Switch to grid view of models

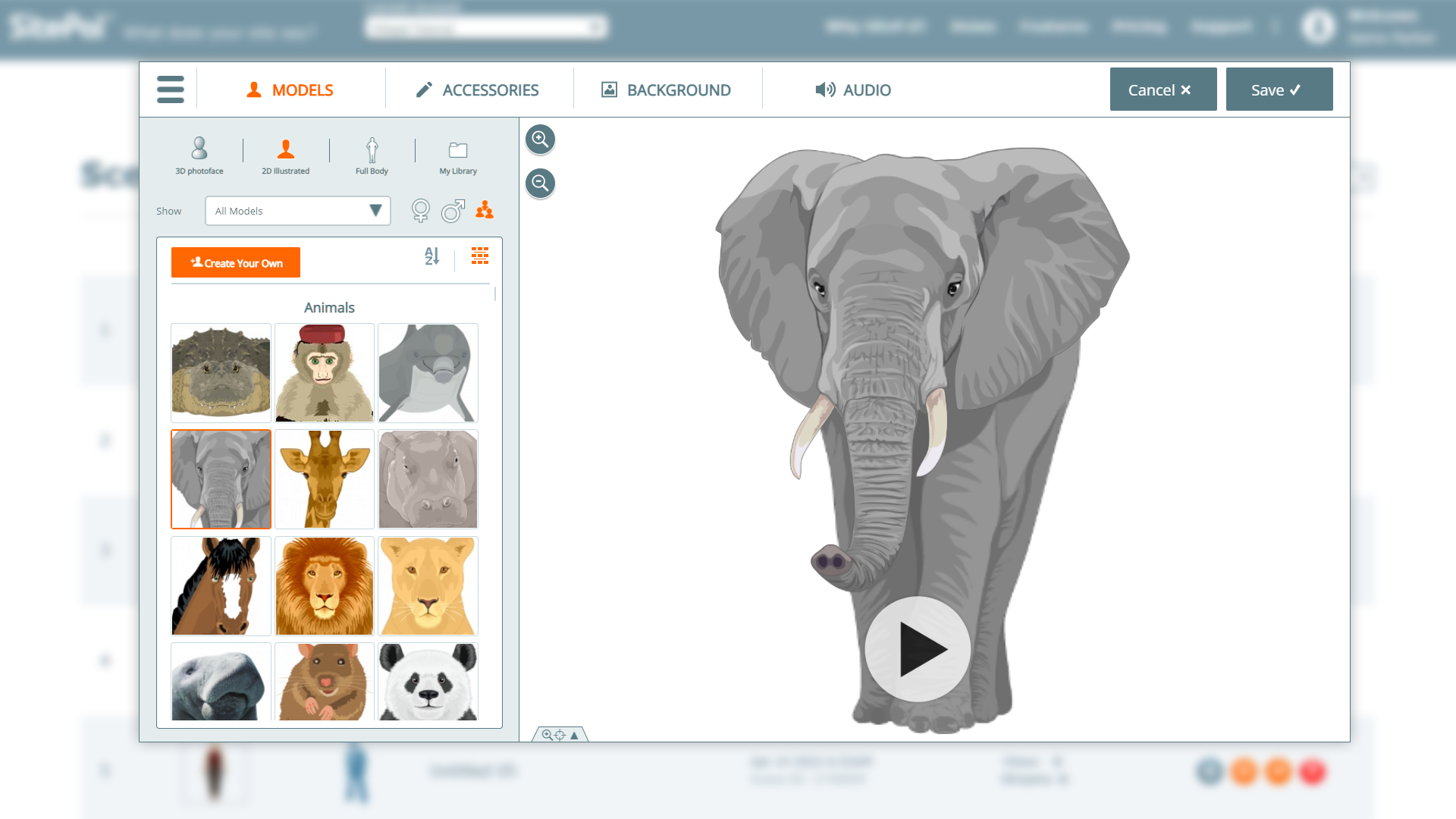(x=480, y=256)
